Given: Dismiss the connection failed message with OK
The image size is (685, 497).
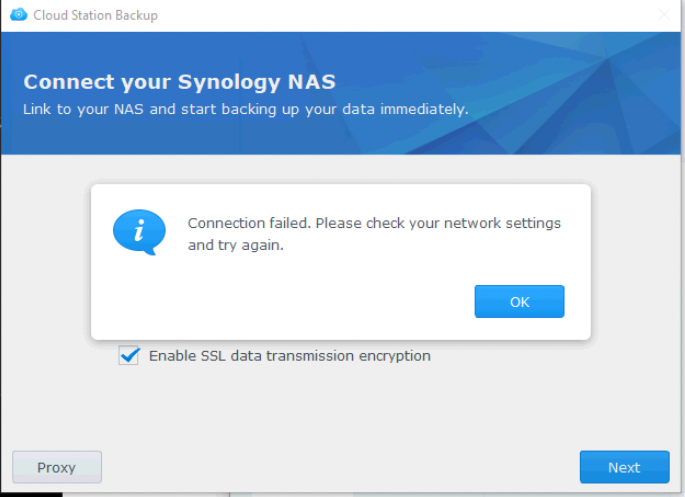Looking at the screenshot, I should [x=519, y=302].
